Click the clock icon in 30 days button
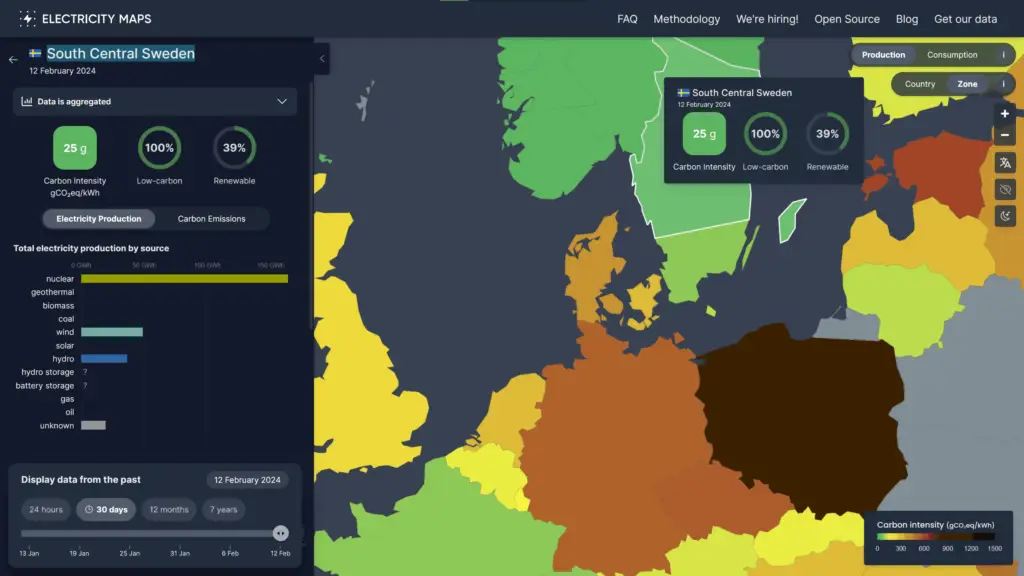 89,509
